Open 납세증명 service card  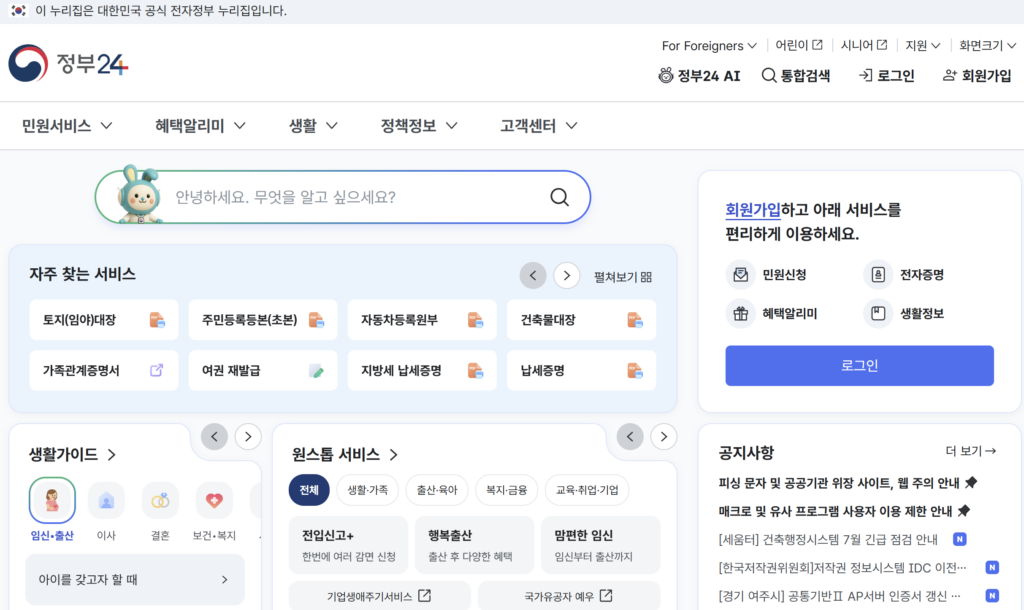pos(581,370)
